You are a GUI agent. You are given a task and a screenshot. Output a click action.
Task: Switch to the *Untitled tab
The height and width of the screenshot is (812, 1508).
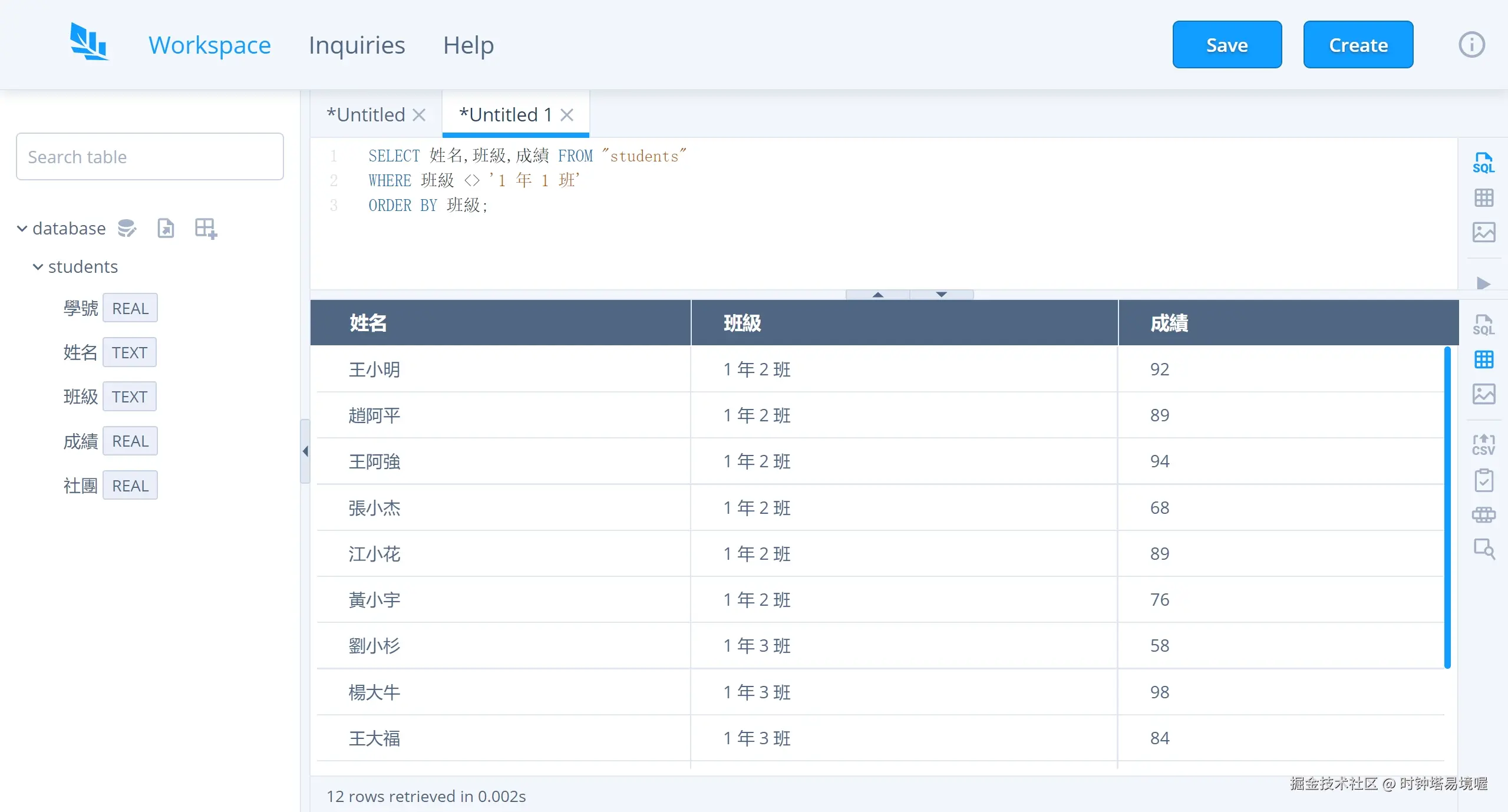[365, 114]
